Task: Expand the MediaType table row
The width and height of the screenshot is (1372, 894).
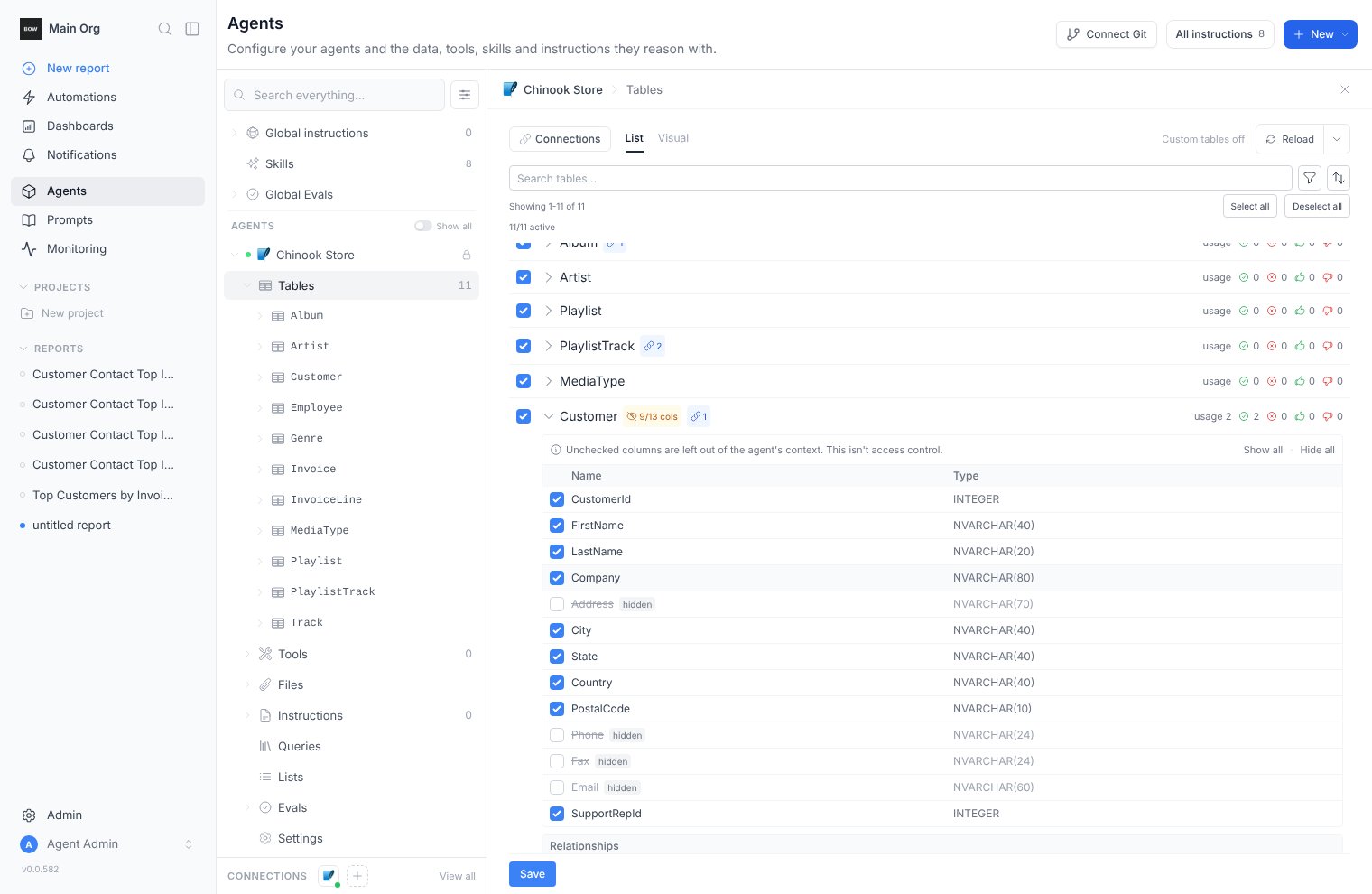Action: click(x=548, y=381)
